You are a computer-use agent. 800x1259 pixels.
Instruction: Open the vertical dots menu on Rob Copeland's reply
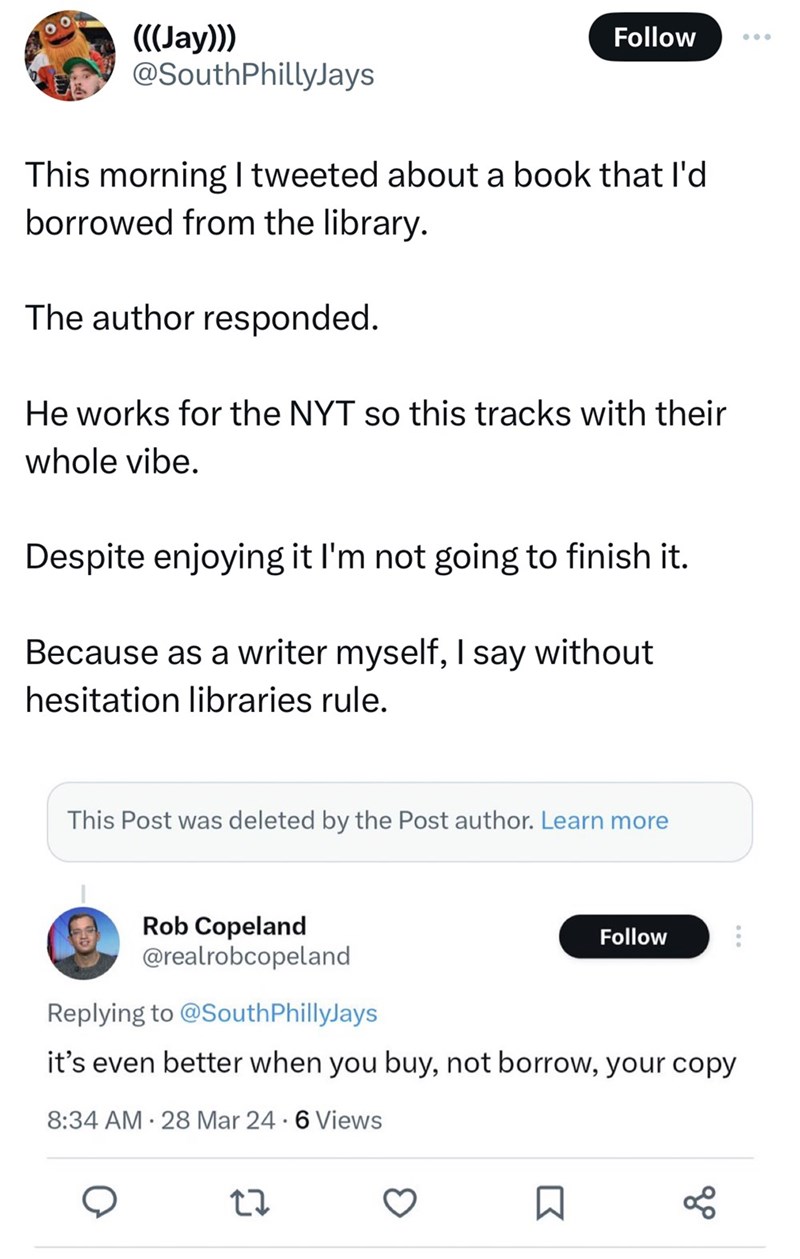[x=739, y=936]
